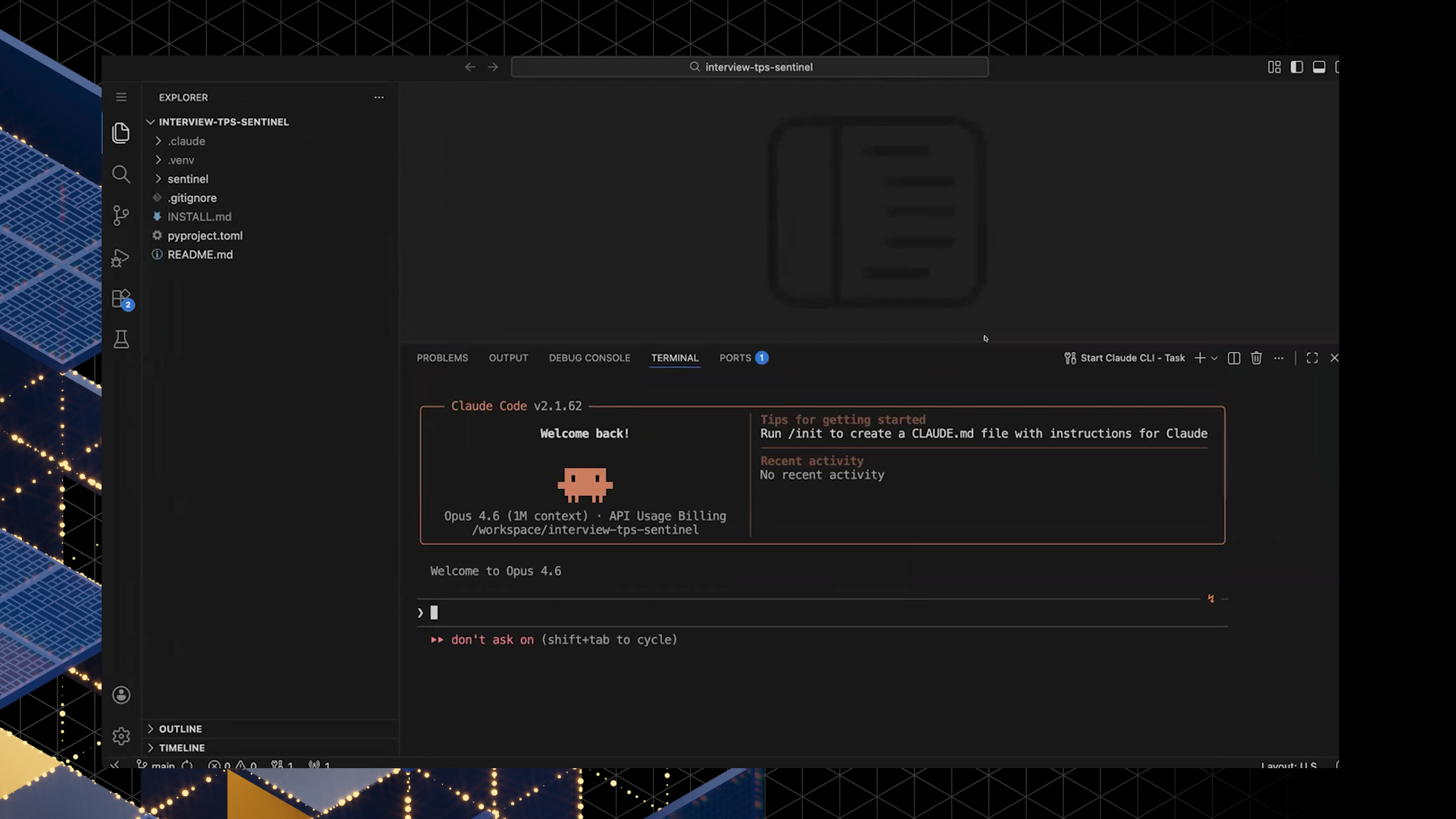
Task: Open the Testing flask view
Action: point(121,339)
